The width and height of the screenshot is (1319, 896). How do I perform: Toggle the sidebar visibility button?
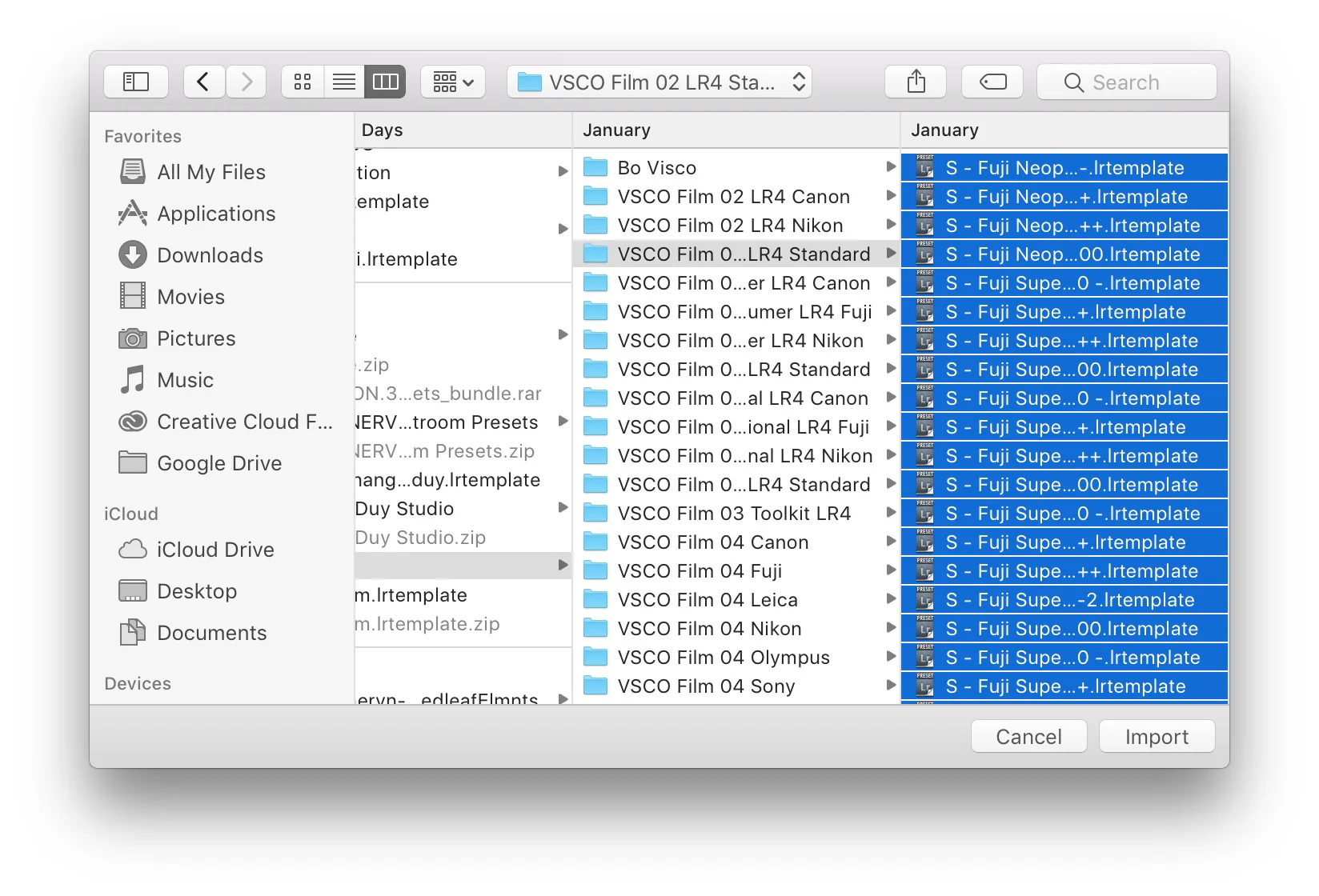click(x=136, y=82)
